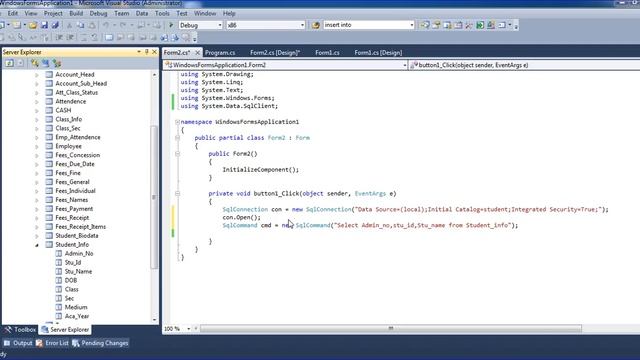Open the Data menu
Viewport: 640px width, 360px height.
[x=142, y=13]
